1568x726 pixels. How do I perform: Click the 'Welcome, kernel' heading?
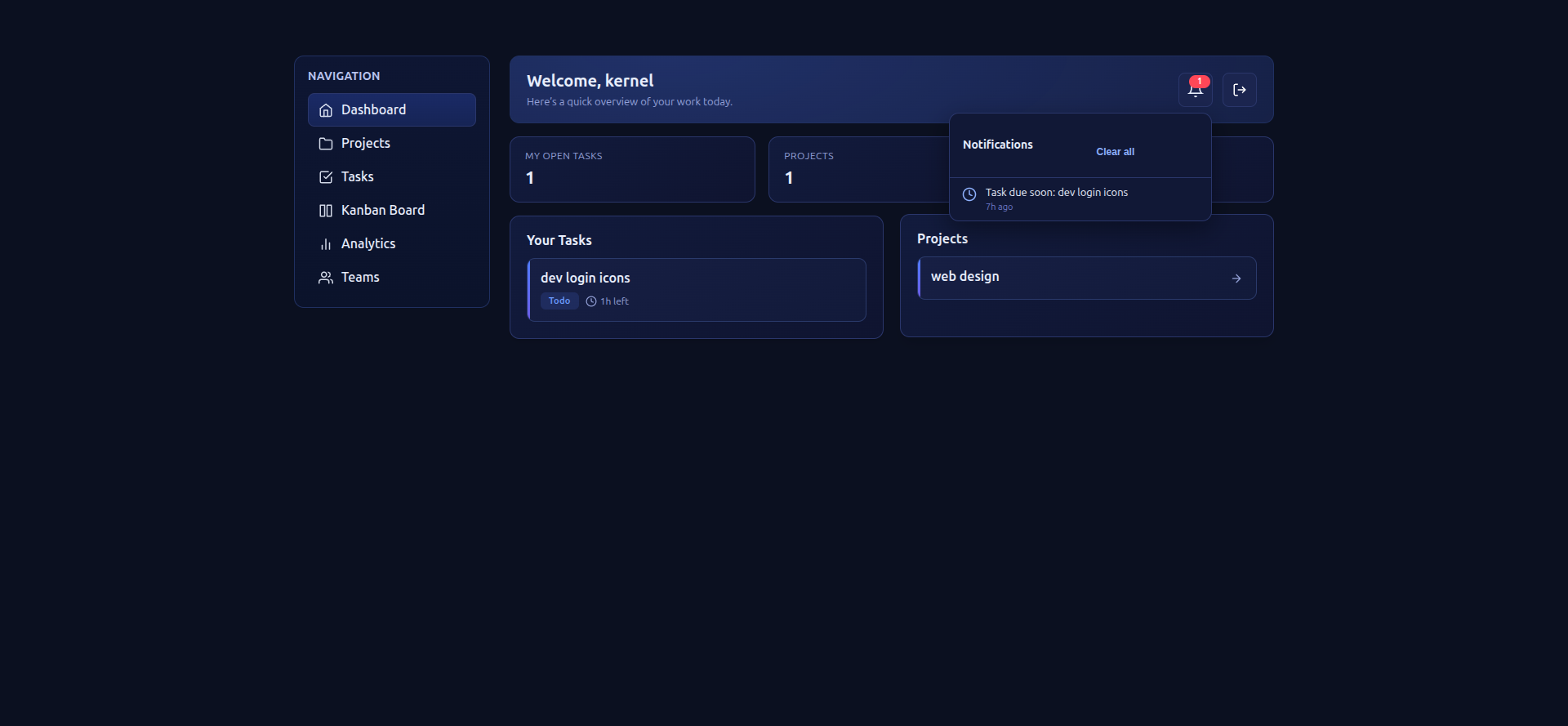coord(590,81)
